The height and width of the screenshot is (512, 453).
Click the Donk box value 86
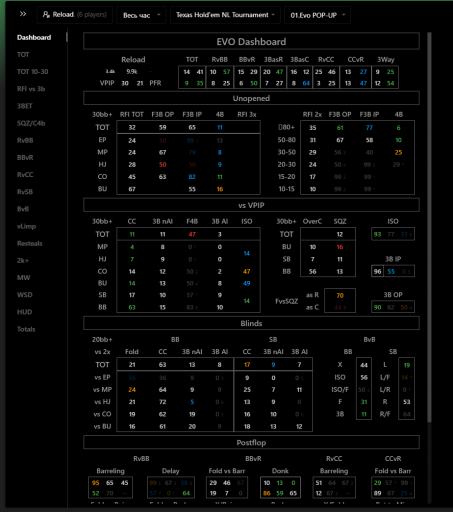tap(267, 493)
